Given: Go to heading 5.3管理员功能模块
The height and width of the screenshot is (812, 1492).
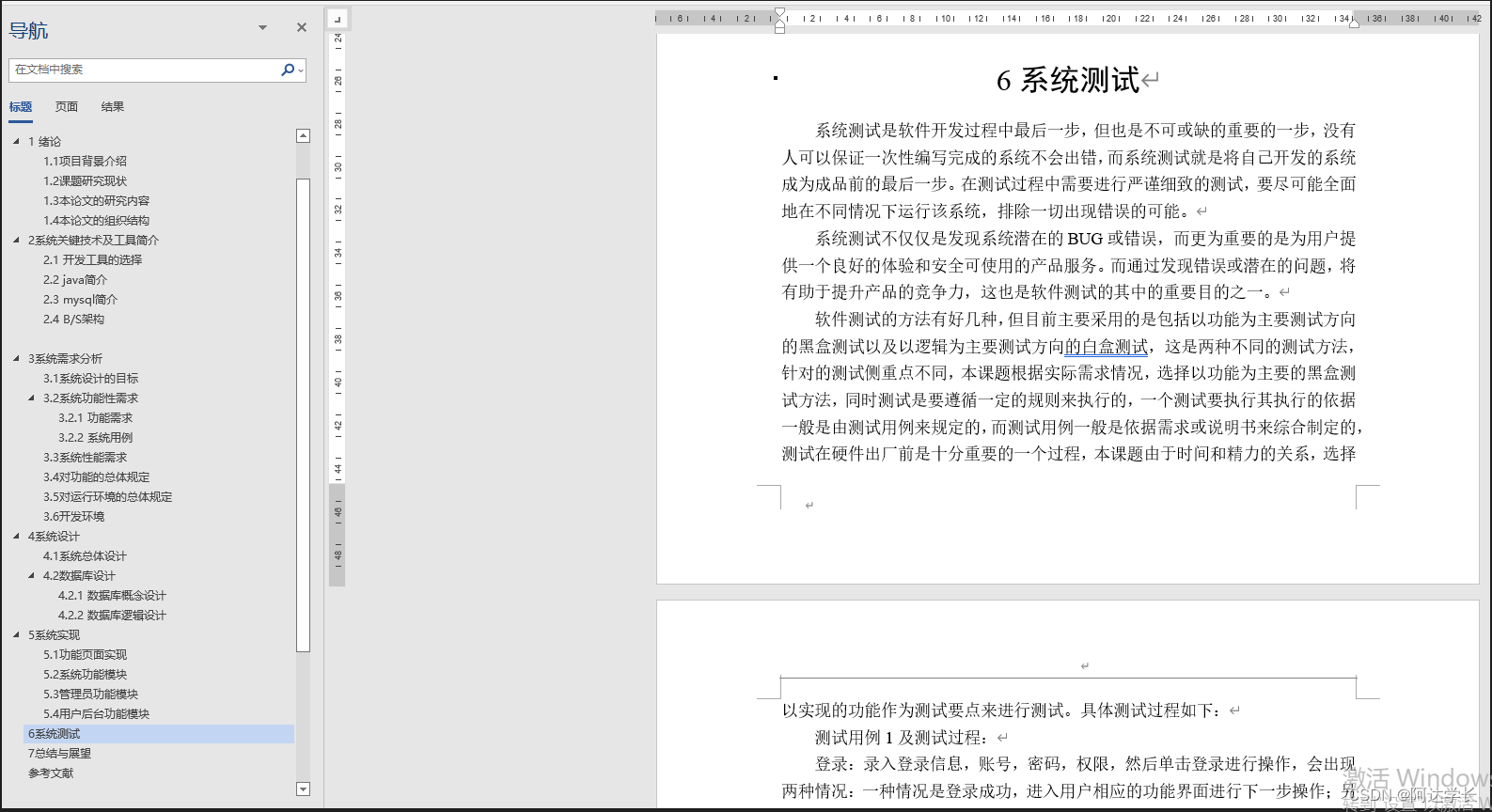Looking at the screenshot, I should (x=90, y=695).
